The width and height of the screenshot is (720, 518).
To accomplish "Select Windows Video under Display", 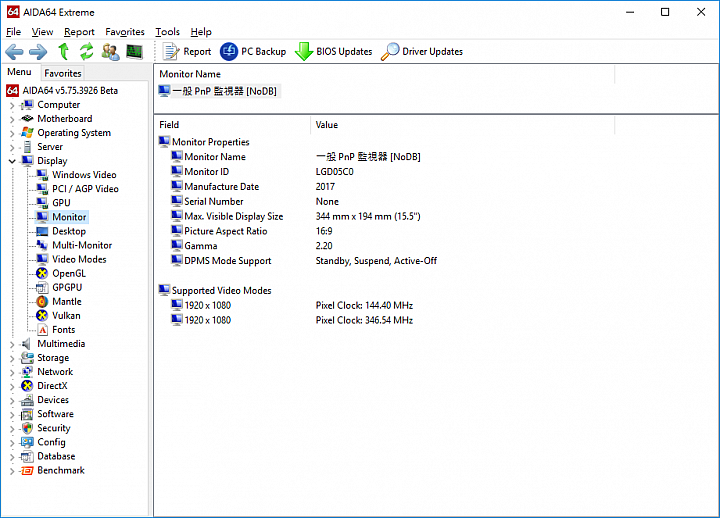I will point(84,175).
